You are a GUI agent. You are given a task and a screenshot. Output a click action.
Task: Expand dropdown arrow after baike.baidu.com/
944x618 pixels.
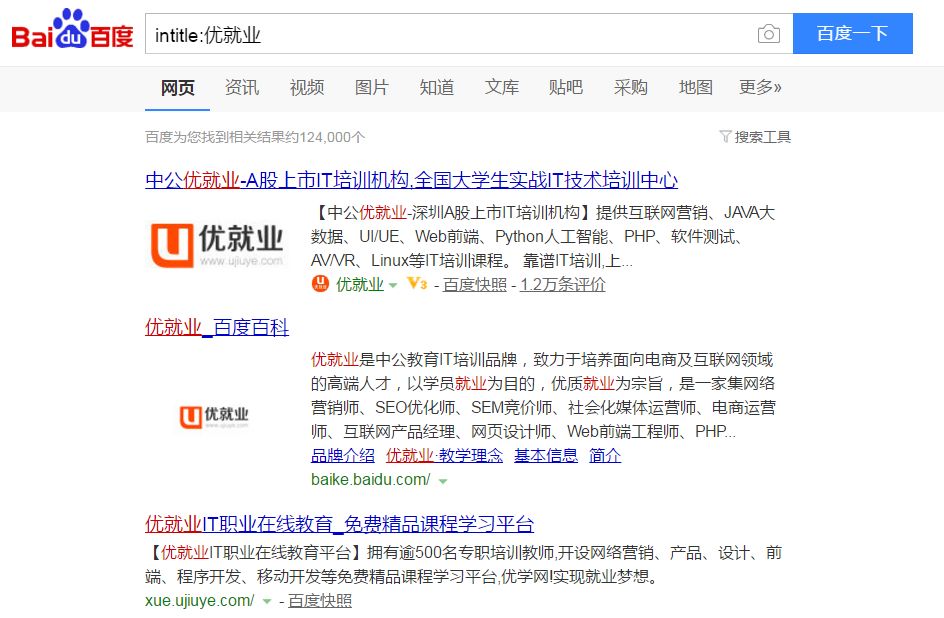coord(443,481)
